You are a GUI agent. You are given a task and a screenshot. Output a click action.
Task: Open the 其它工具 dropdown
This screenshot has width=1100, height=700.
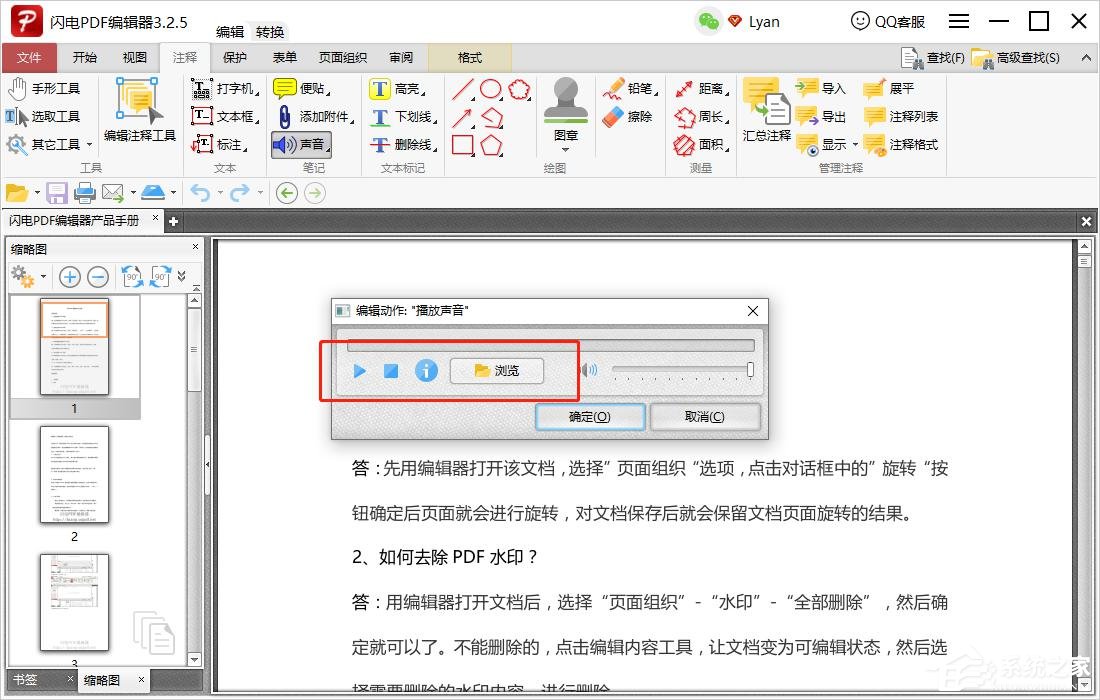(55, 143)
